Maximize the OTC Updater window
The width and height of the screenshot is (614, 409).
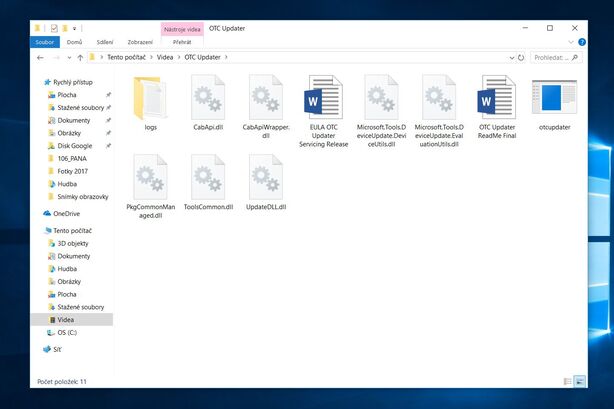tap(550, 28)
